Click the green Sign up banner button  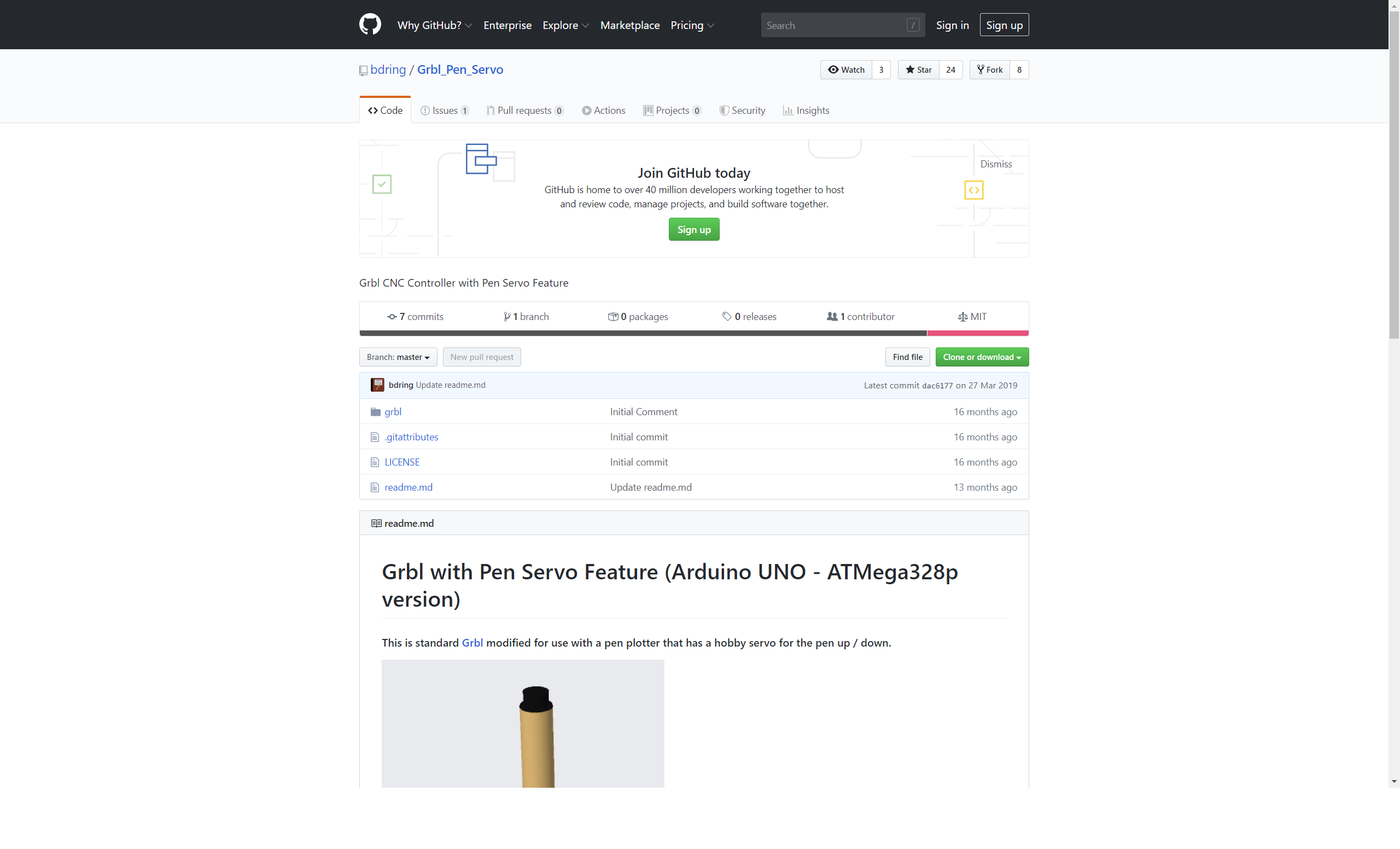(693, 230)
